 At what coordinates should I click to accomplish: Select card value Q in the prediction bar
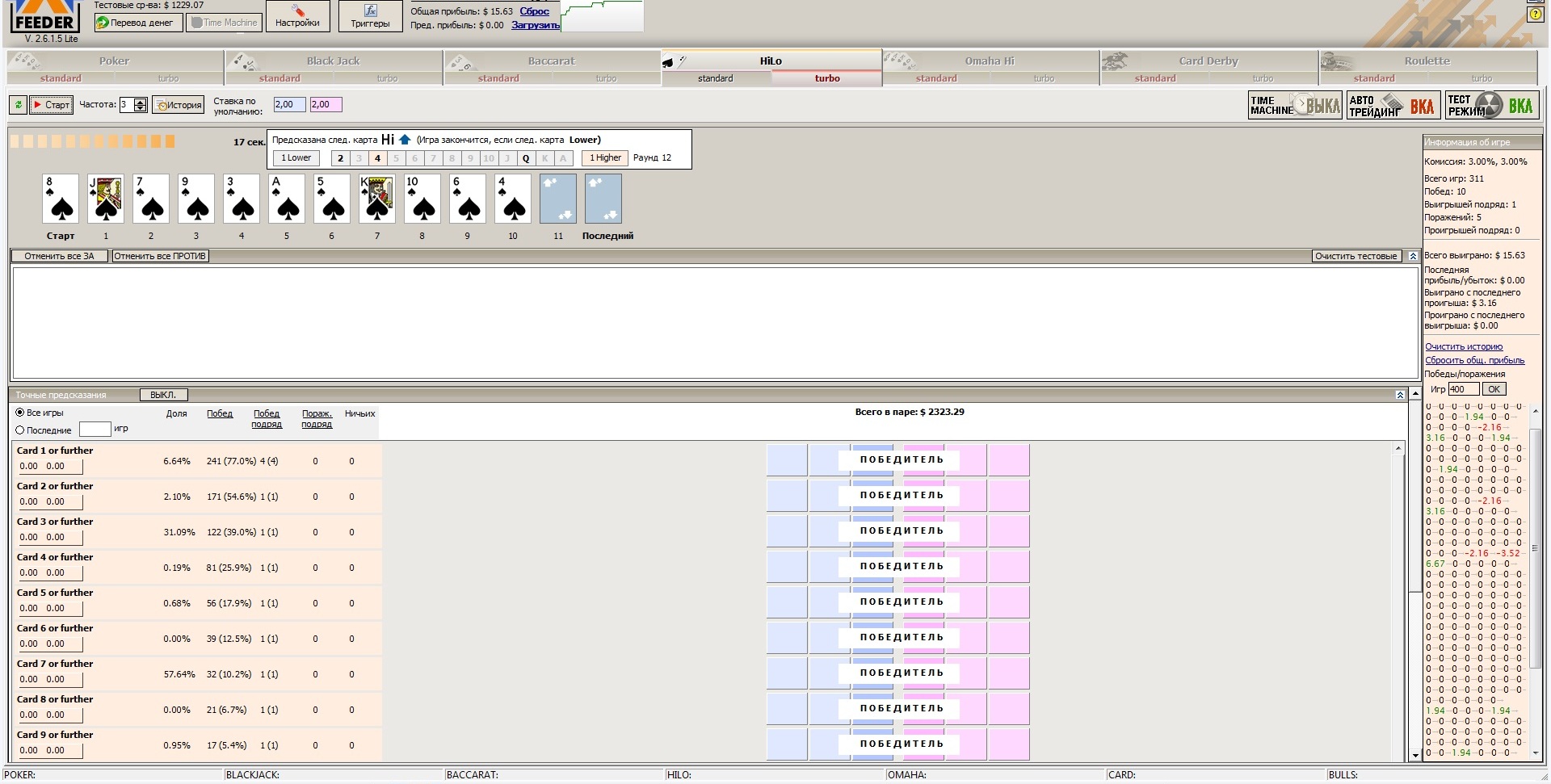pyautogui.click(x=526, y=158)
